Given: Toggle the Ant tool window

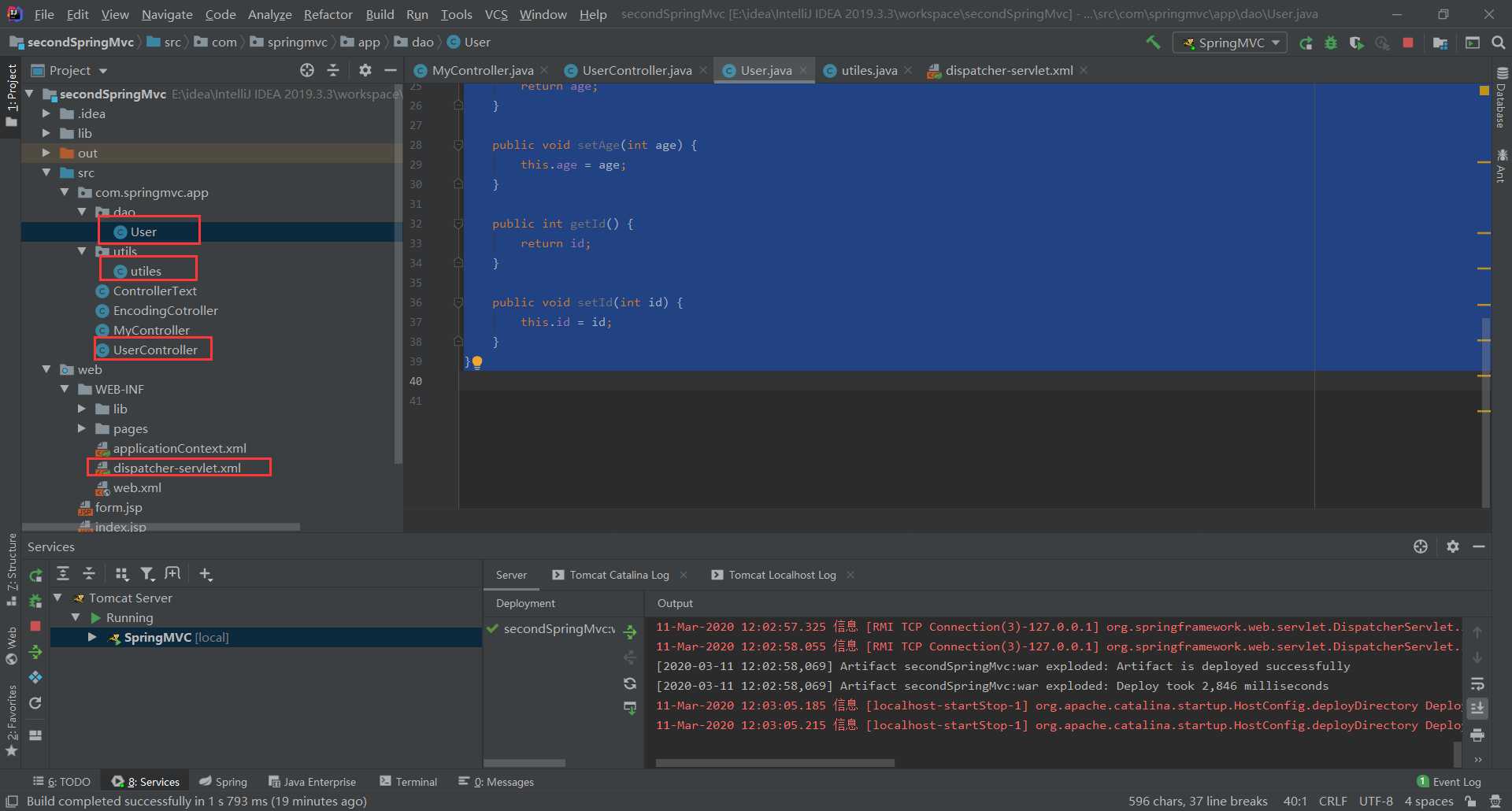Looking at the screenshot, I should [x=1501, y=165].
